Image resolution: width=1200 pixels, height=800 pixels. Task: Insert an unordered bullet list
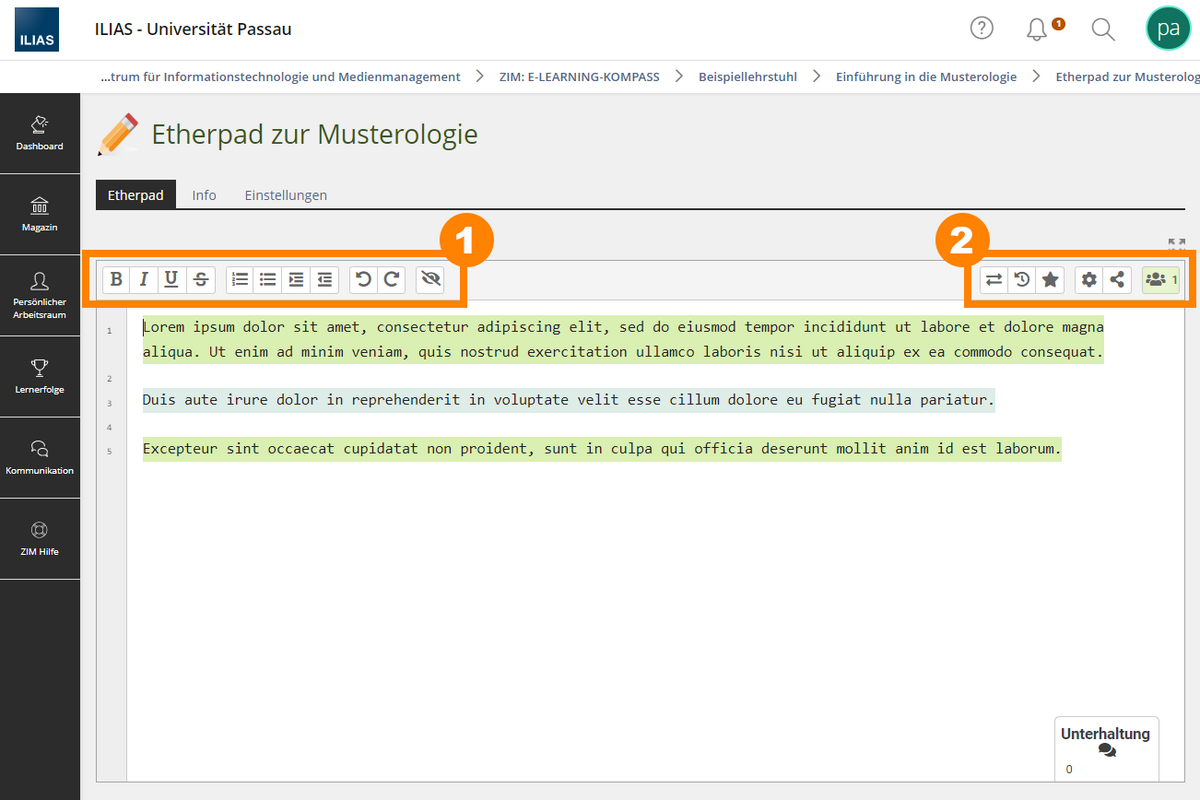pos(268,280)
